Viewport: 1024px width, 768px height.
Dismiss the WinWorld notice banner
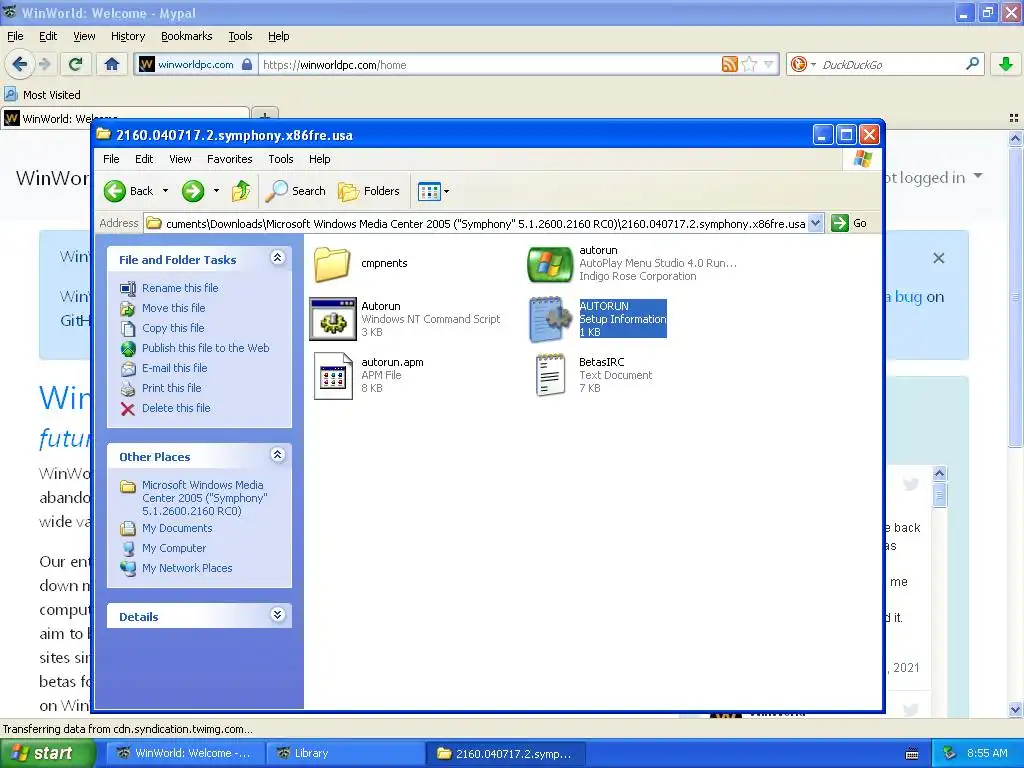[x=938, y=259]
